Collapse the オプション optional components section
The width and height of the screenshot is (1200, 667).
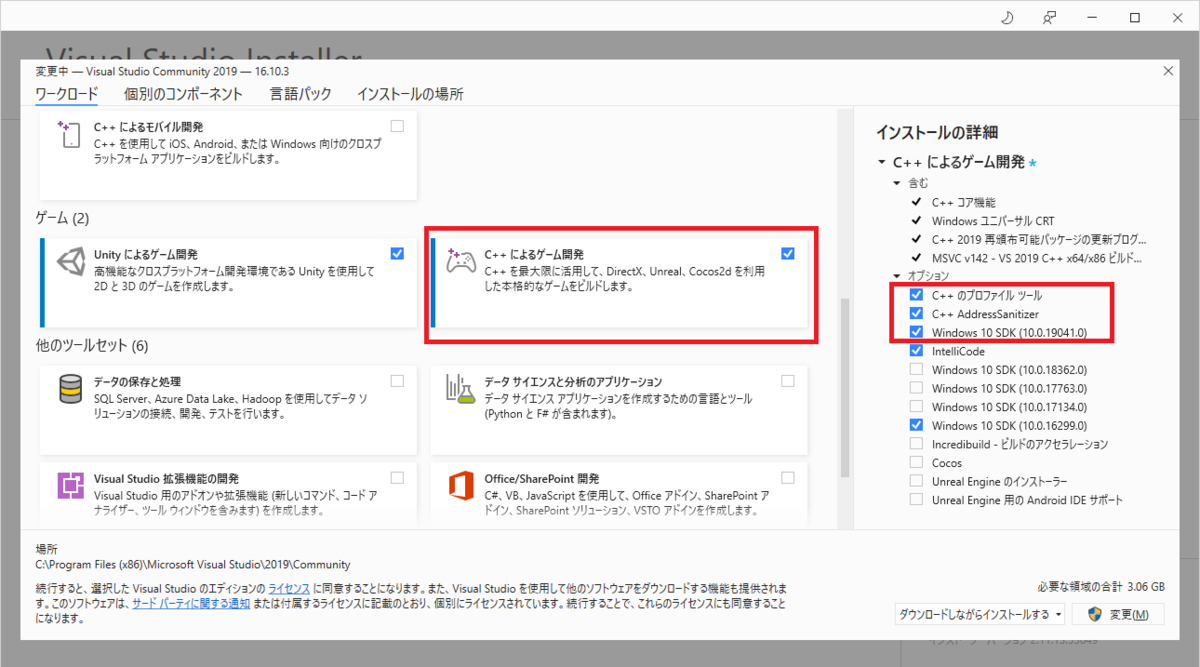coord(897,276)
